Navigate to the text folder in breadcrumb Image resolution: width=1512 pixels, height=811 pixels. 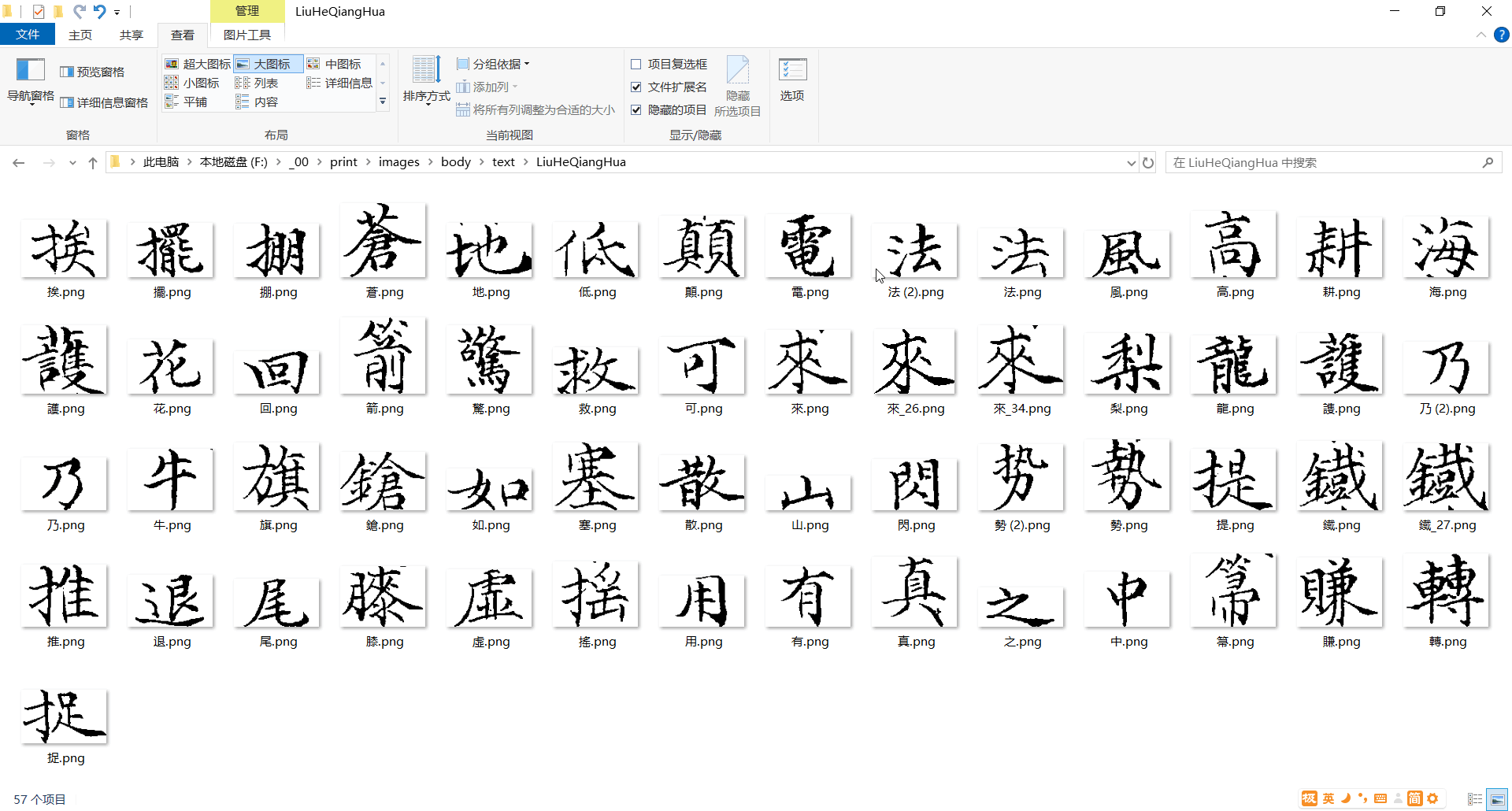point(503,161)
